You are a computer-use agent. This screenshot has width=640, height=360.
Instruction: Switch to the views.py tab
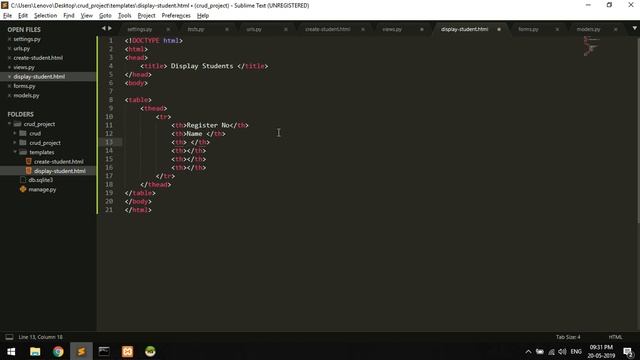(392, 29)
